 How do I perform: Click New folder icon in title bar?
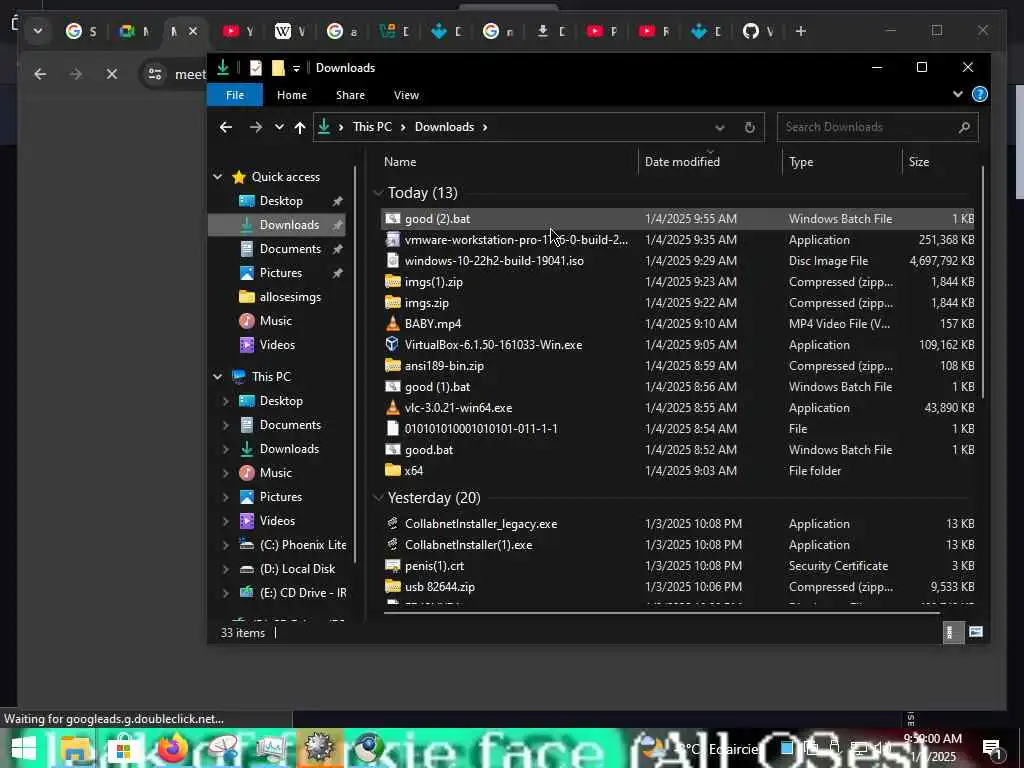click(278, 67)
